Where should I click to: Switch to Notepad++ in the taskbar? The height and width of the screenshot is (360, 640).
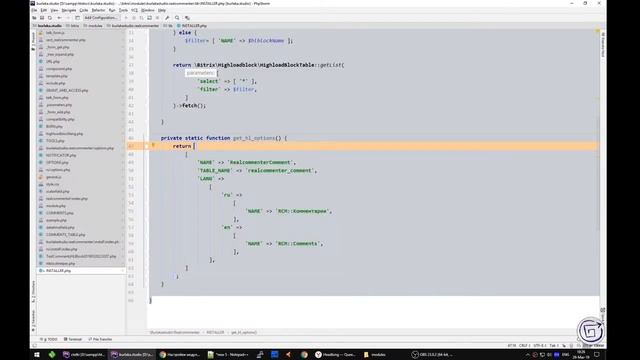[x=228, y=355]
